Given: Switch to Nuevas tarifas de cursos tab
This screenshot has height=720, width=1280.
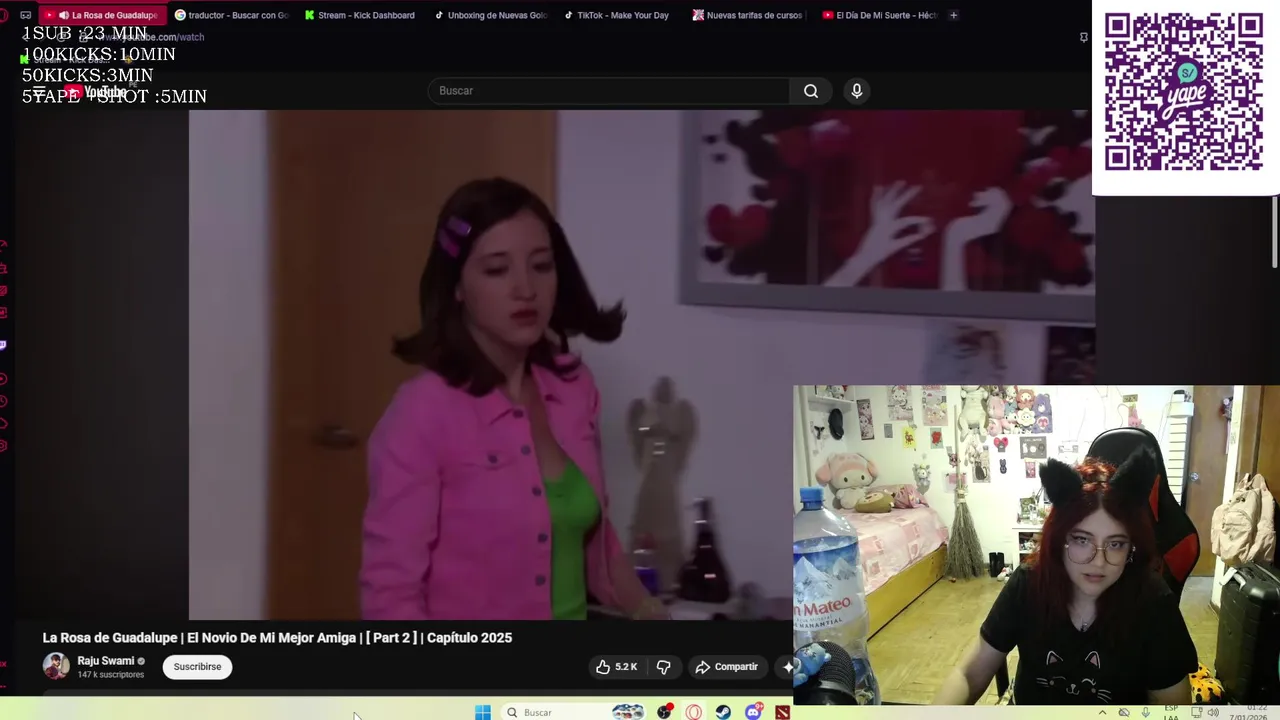Looking at the screenshot, I should [747, 15].
